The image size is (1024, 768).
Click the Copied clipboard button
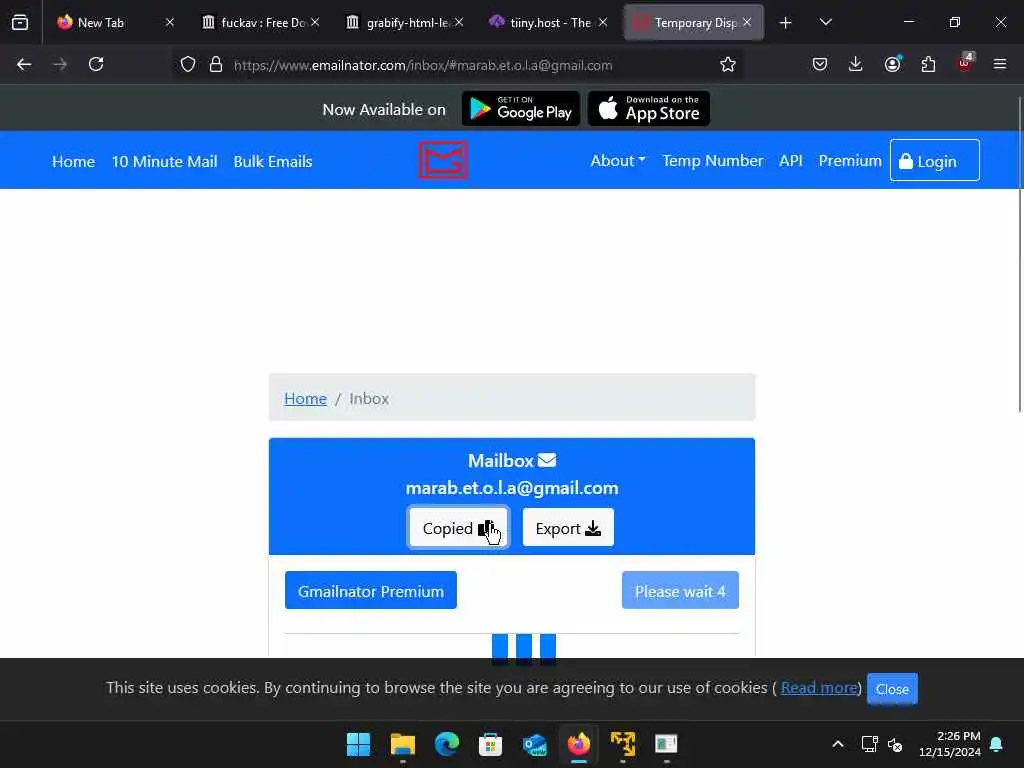coord(458,528)
